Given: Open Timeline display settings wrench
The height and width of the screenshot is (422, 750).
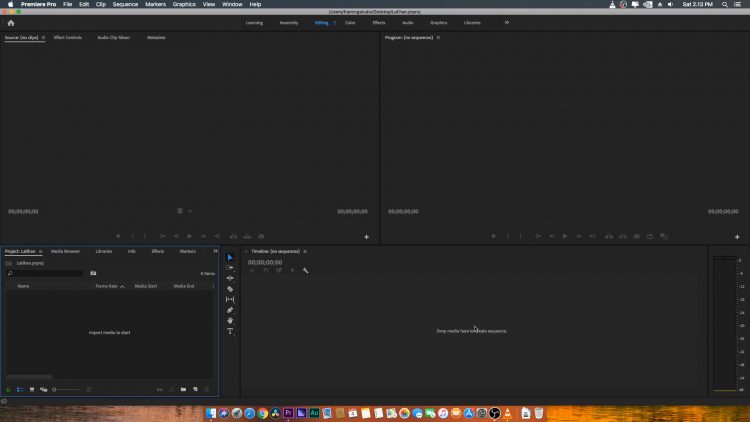Looking at the screenshot, I should [305, 270].
